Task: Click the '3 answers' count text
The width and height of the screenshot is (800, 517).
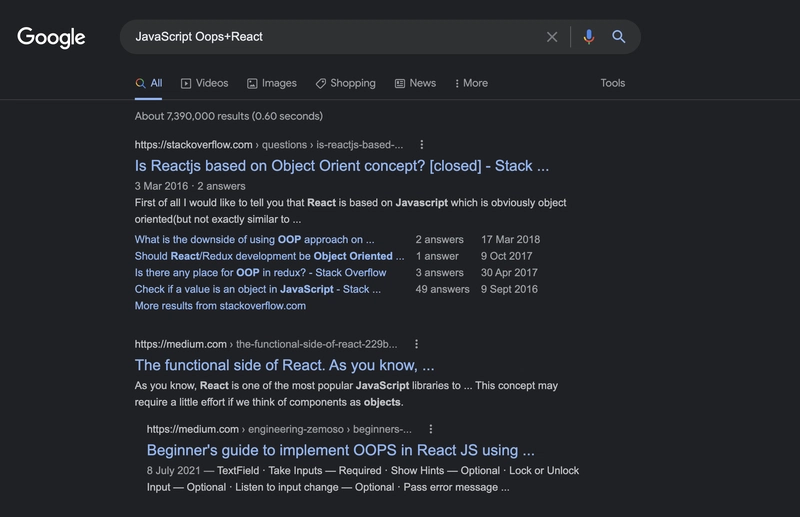Action: coord(439,273)
